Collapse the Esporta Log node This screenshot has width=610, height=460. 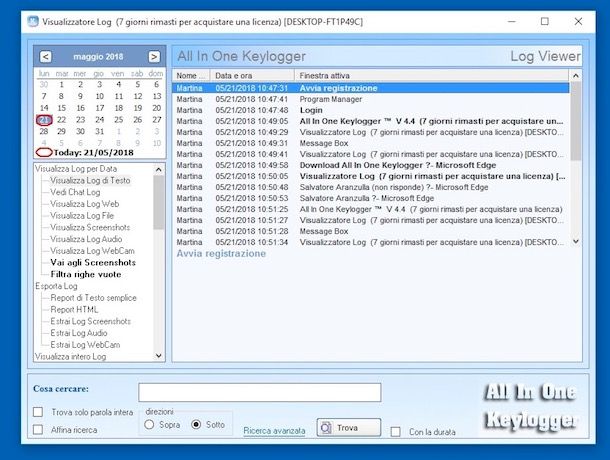coord(56,286)
